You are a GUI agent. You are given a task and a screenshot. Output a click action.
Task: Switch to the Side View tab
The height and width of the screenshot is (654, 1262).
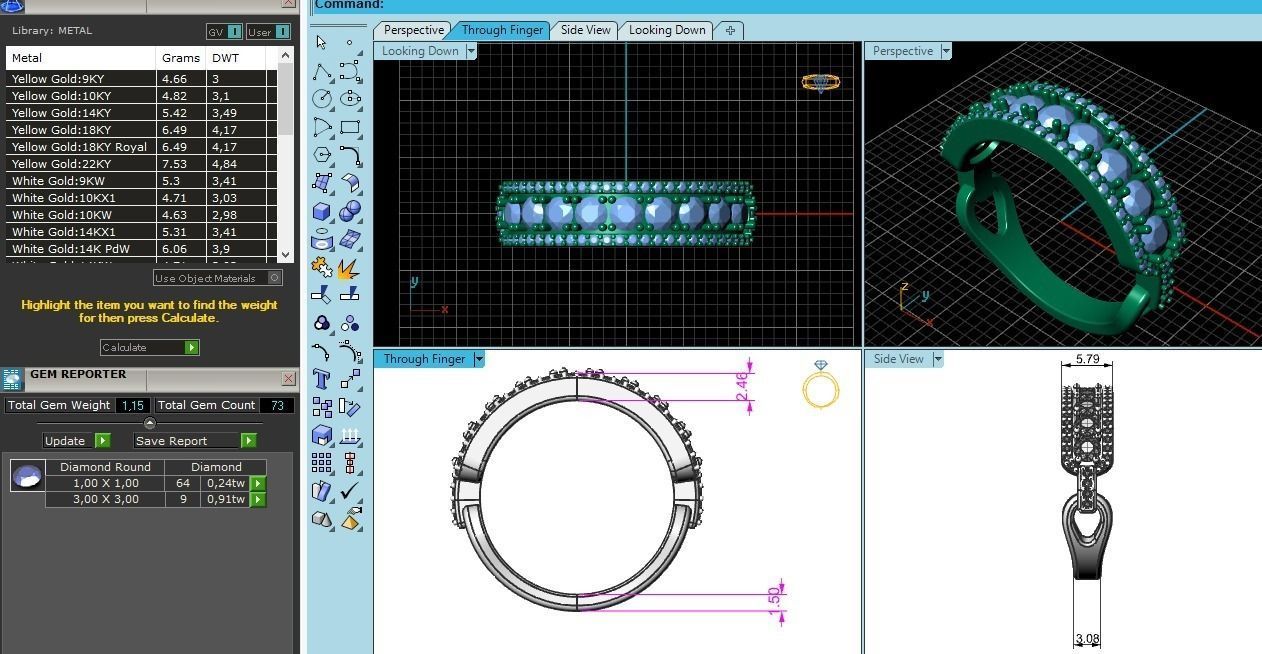pyautogui.click(x=585, y=30)
